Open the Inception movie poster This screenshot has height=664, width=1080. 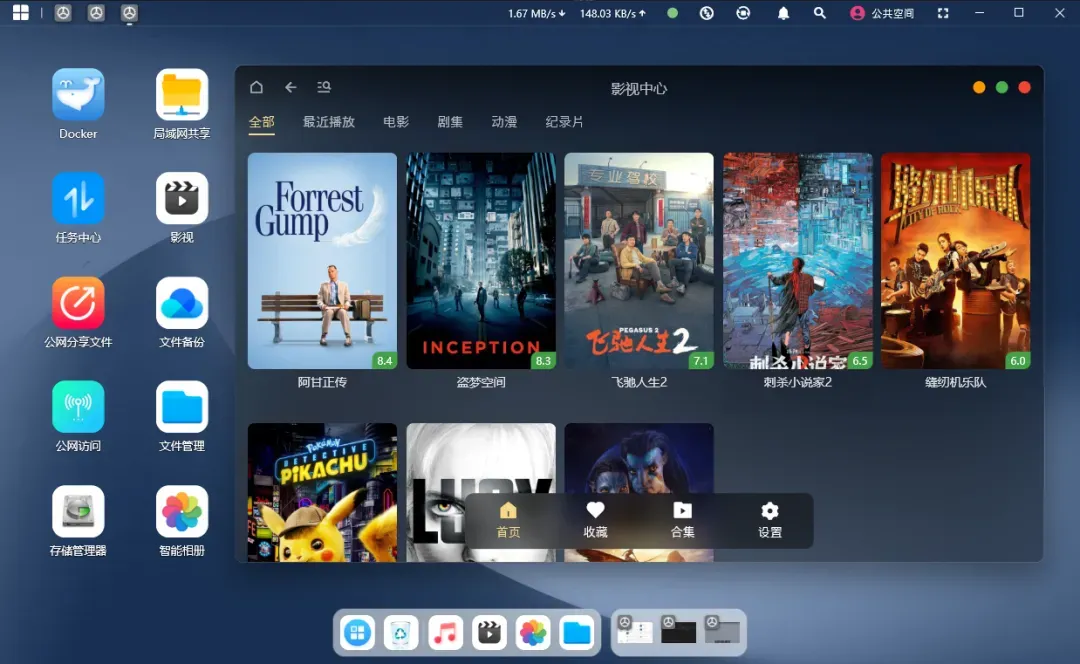481,260
